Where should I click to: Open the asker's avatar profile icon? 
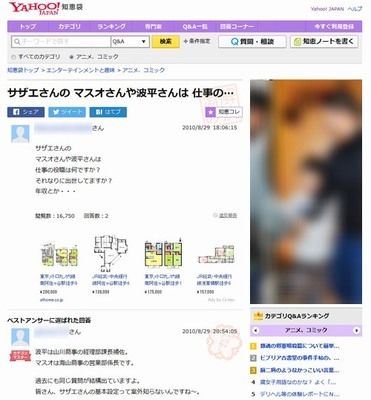20,134
